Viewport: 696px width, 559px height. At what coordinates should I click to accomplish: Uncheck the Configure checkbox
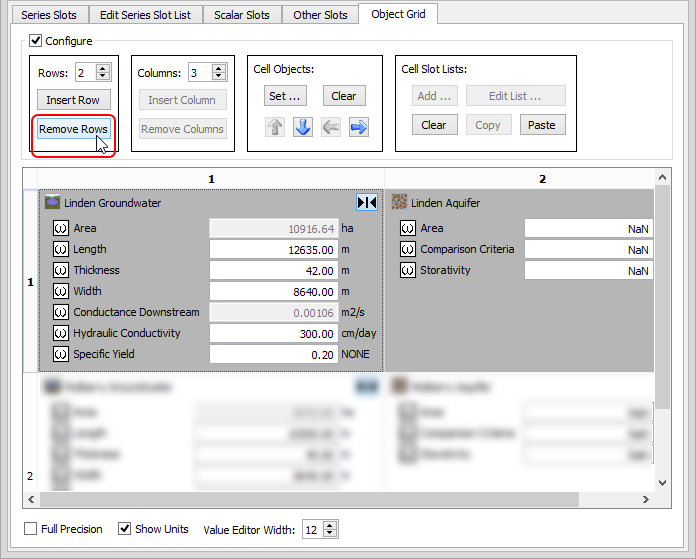(36, 41)
